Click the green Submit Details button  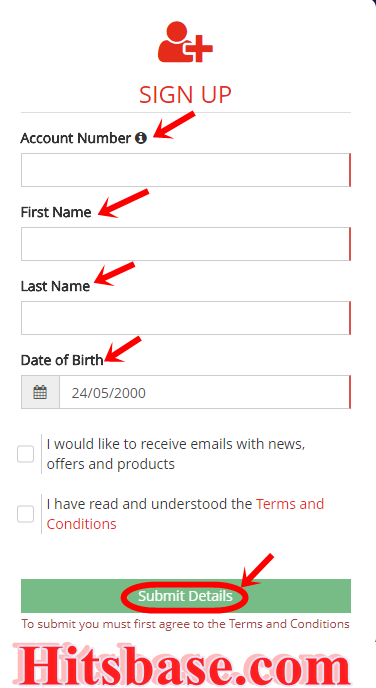pyautogui.click(x=186, y=596)
